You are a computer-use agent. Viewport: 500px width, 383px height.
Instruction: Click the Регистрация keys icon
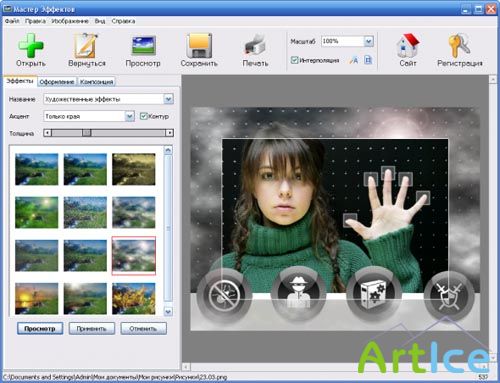pos(459,45)
